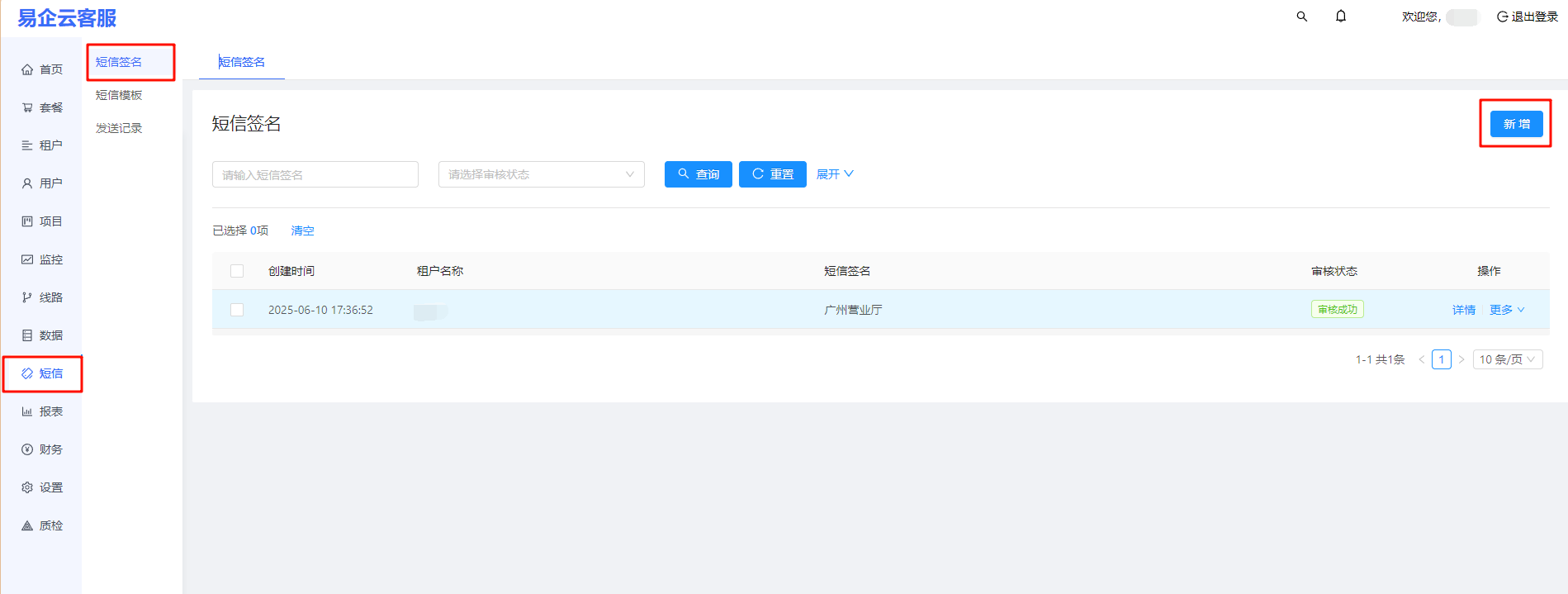Viewport: 1568px width, 594px height.
Task: Click the blue 新增 button
Action: [x=1516, y=124]
